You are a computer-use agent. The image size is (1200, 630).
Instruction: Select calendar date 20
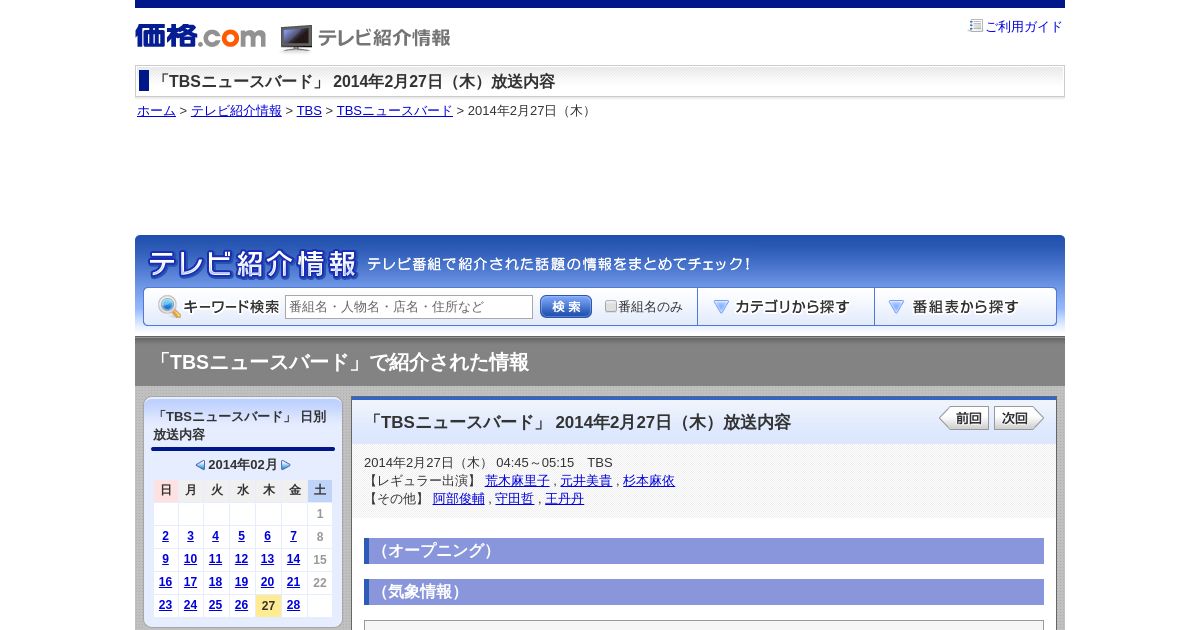point(267,582)
